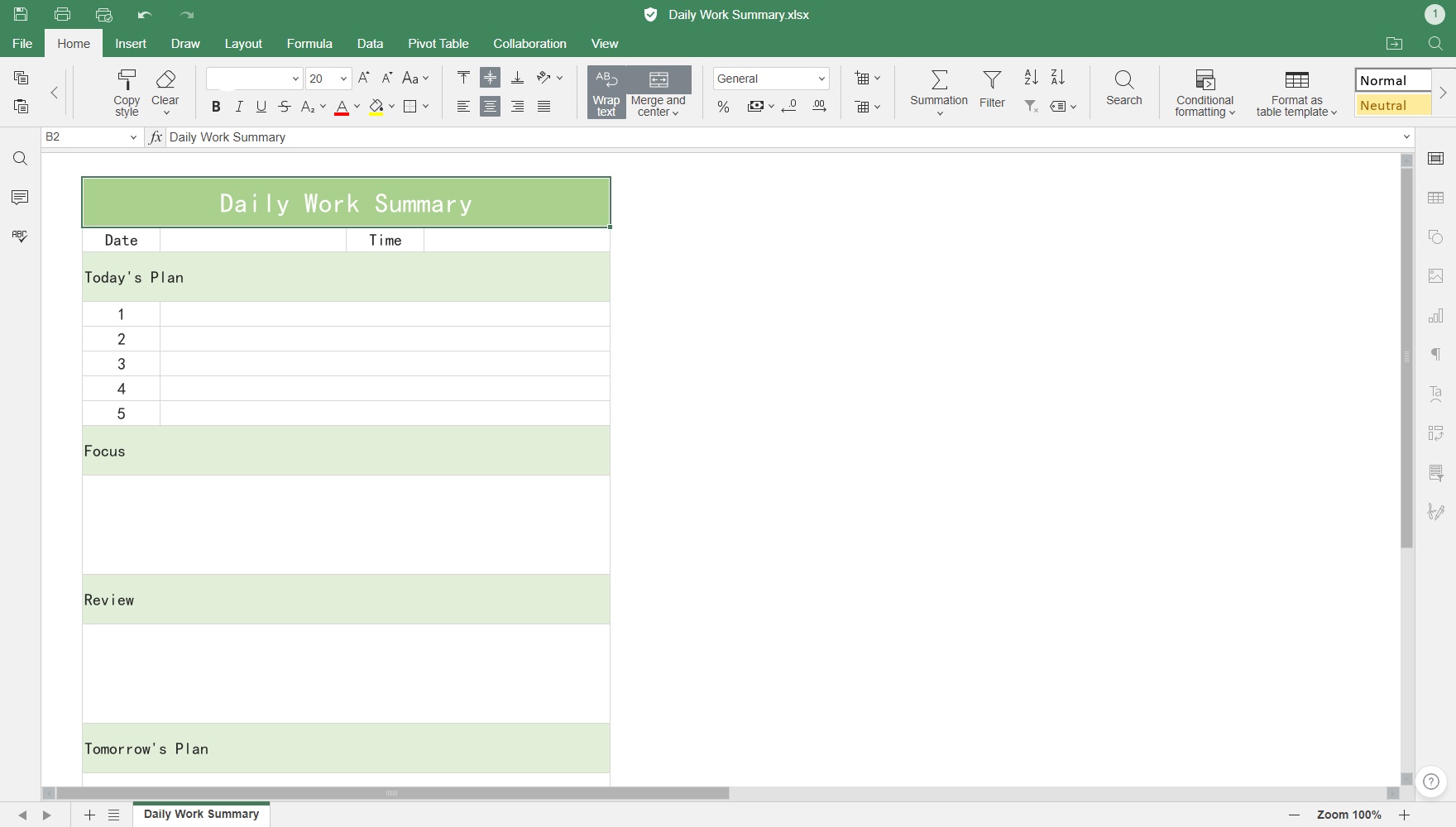This screenshot has height=827, width=1456.
Task: Click the percent style icon
Action: pyautogui.click(x=723, y=107)
